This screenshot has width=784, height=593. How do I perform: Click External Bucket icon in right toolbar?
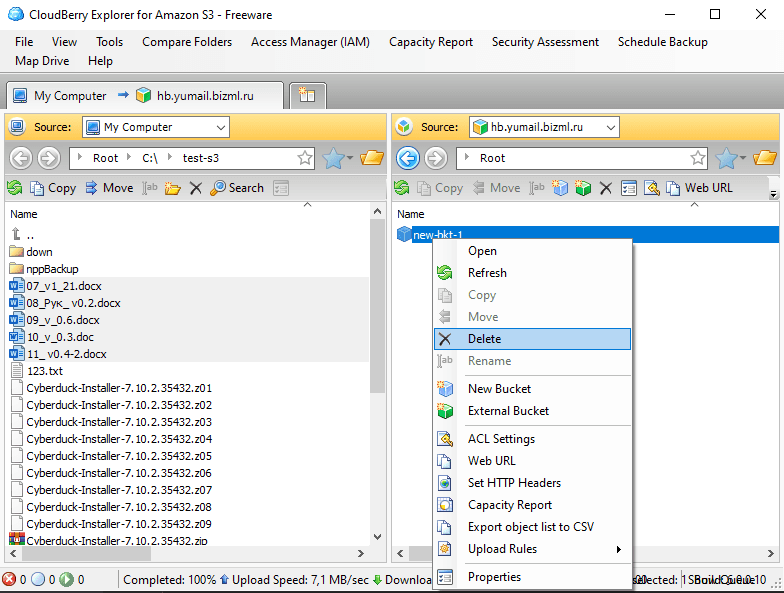click(583, 188)
